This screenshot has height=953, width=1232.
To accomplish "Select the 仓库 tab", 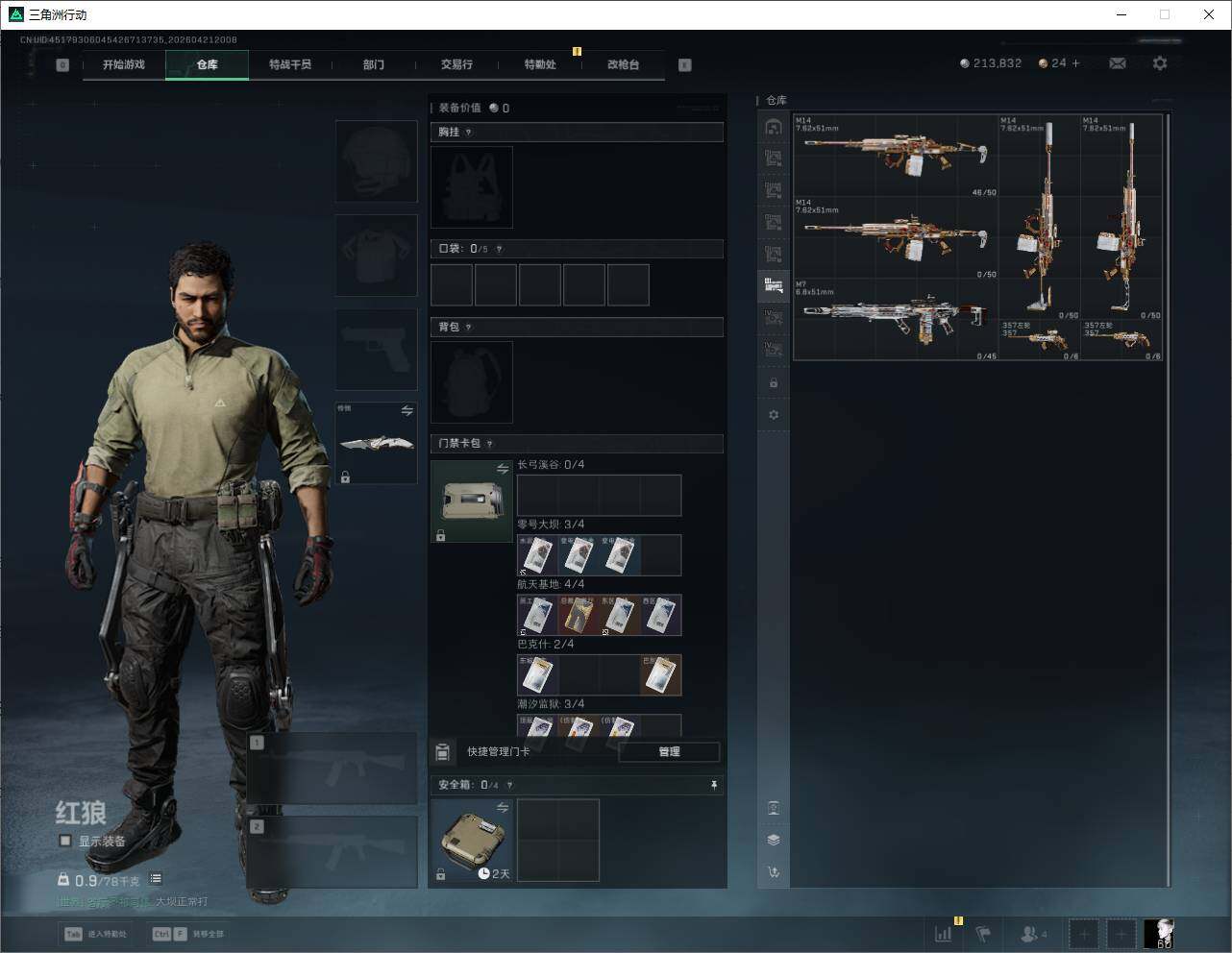I will click(208, 64).
